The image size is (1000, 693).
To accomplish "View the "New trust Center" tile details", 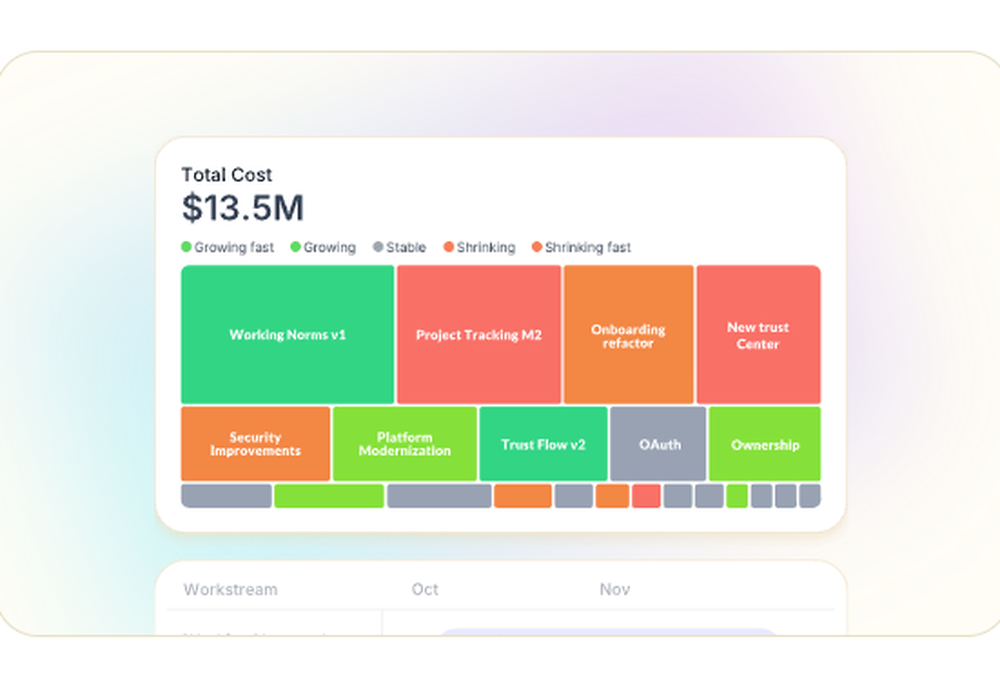I will click(759, 334).
